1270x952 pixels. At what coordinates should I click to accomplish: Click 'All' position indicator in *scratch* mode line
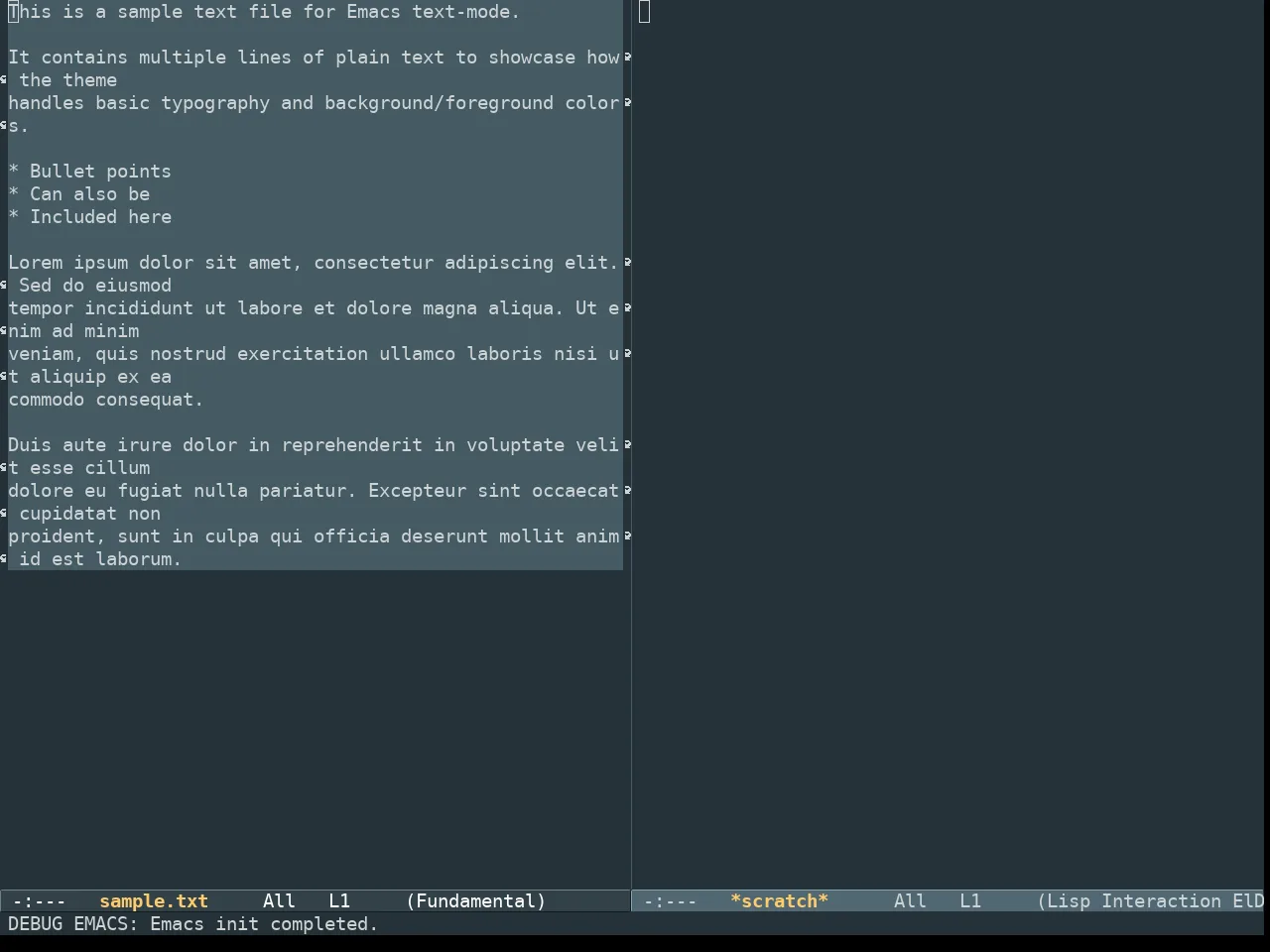click(x=910, y=901)
